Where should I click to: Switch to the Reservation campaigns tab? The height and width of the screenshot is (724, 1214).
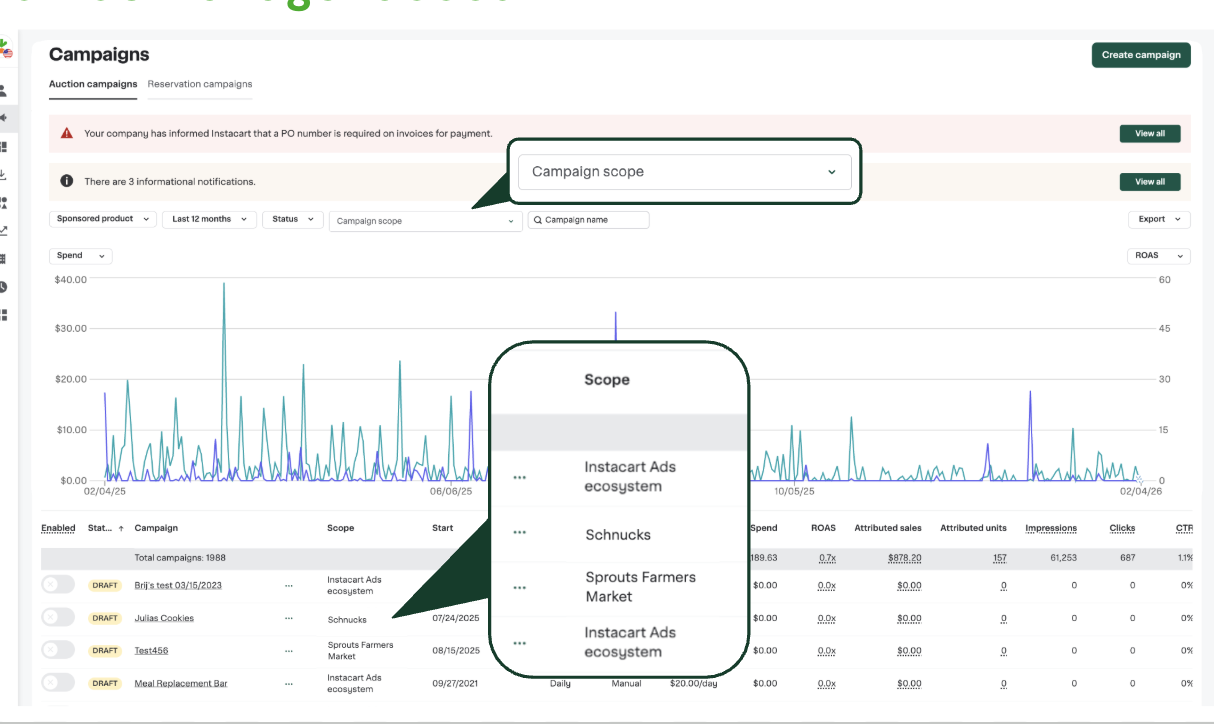(x=200, y=85)
